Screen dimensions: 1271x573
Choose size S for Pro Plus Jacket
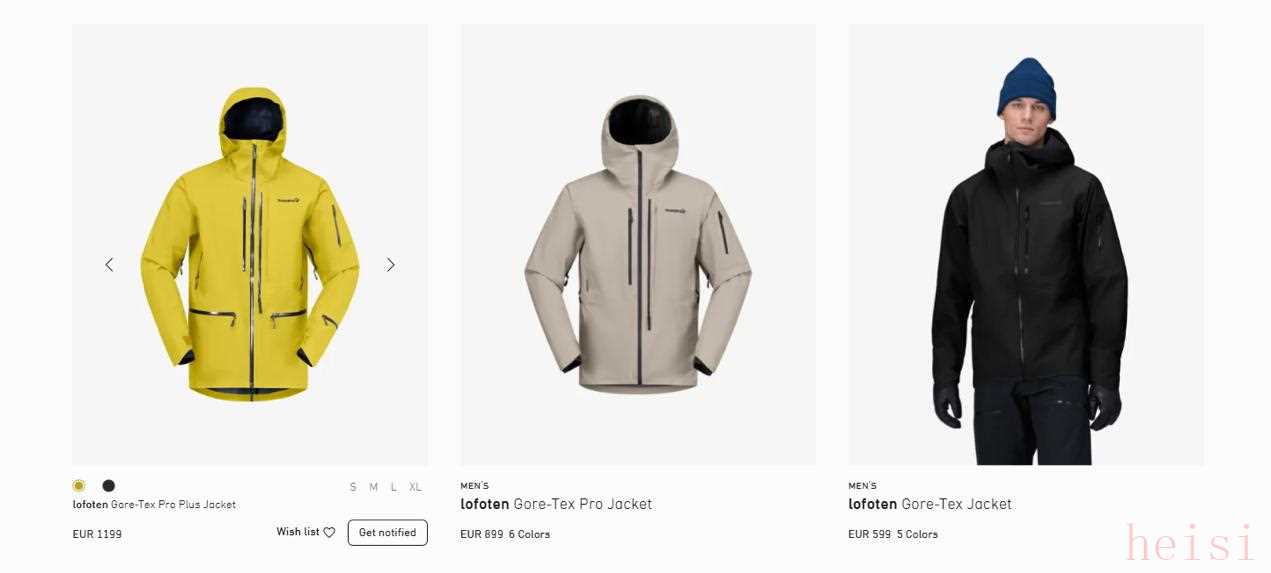353,487
